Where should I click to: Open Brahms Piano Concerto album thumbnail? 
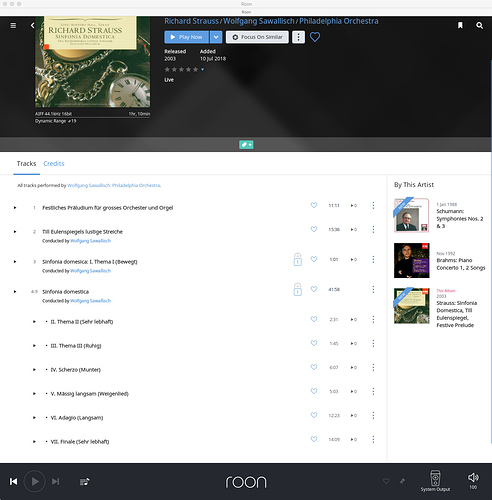tap(412, 260)
